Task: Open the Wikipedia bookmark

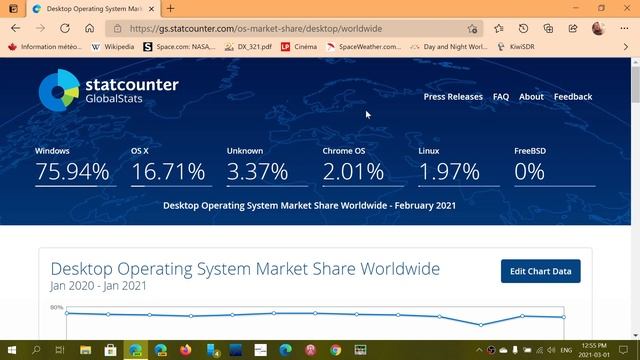Action: (113, 47)
